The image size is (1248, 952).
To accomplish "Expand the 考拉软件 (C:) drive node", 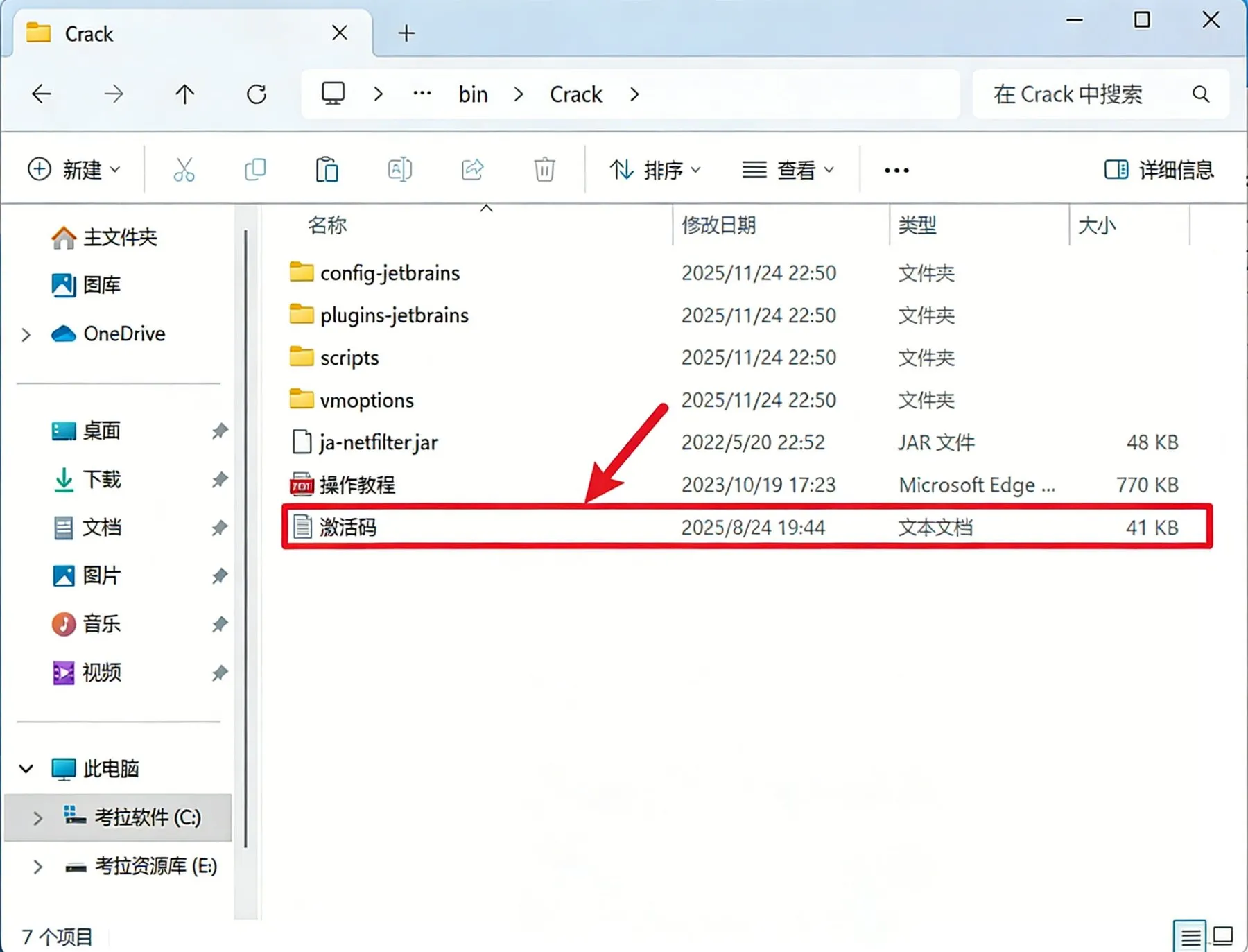I will pyautogui.click(x=37, y=818).
